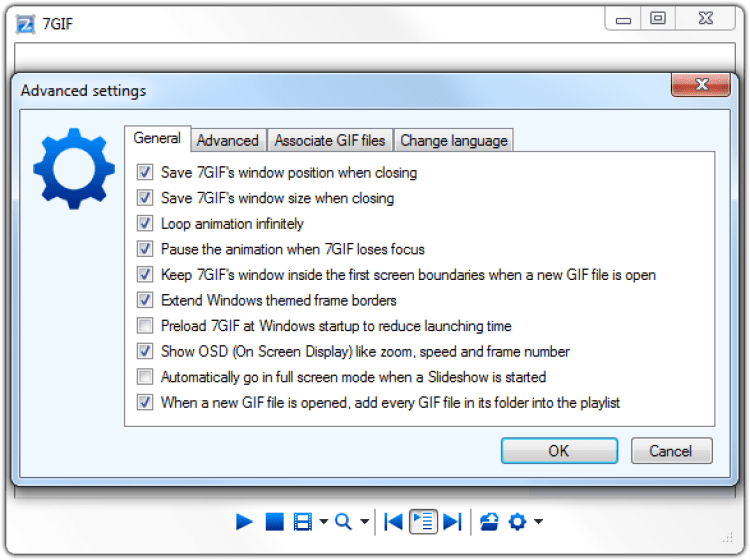Viewport: 750px width, 560px height.
Task: Enable automatic full screen mode for Slideshow
Action: pyautogui.click(x=145, y=377)
